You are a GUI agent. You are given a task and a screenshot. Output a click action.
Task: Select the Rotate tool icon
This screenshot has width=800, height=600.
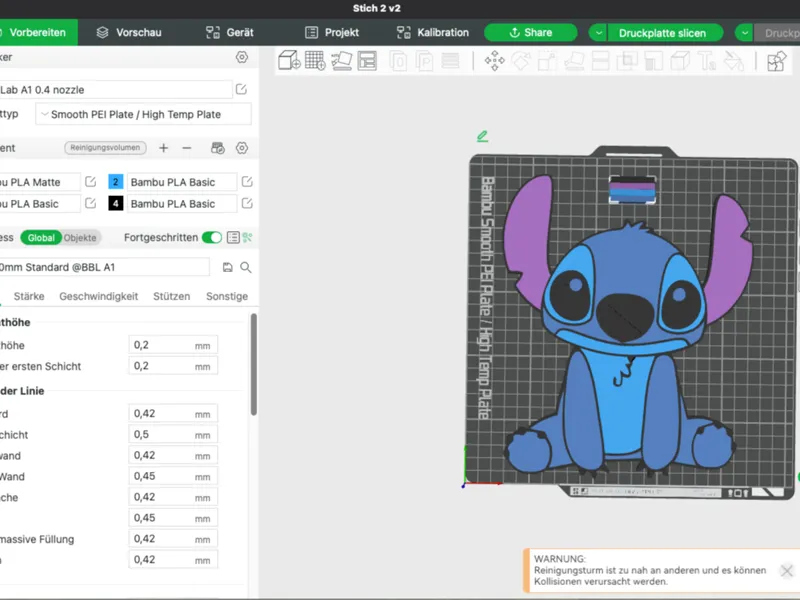[x=521, y=61]
